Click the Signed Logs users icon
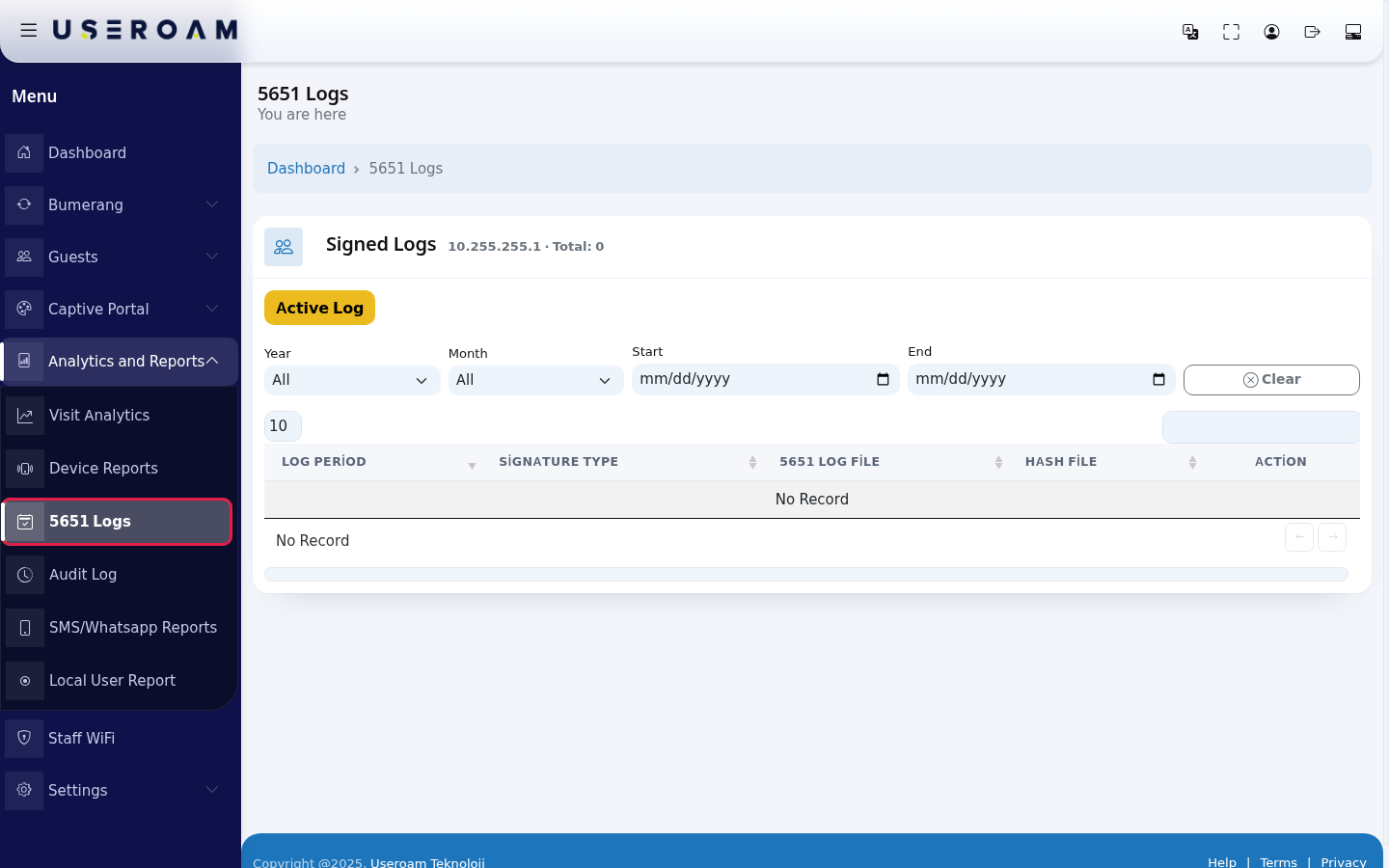The height and width of the screenshot is (868, 1389). click(284, 247)
